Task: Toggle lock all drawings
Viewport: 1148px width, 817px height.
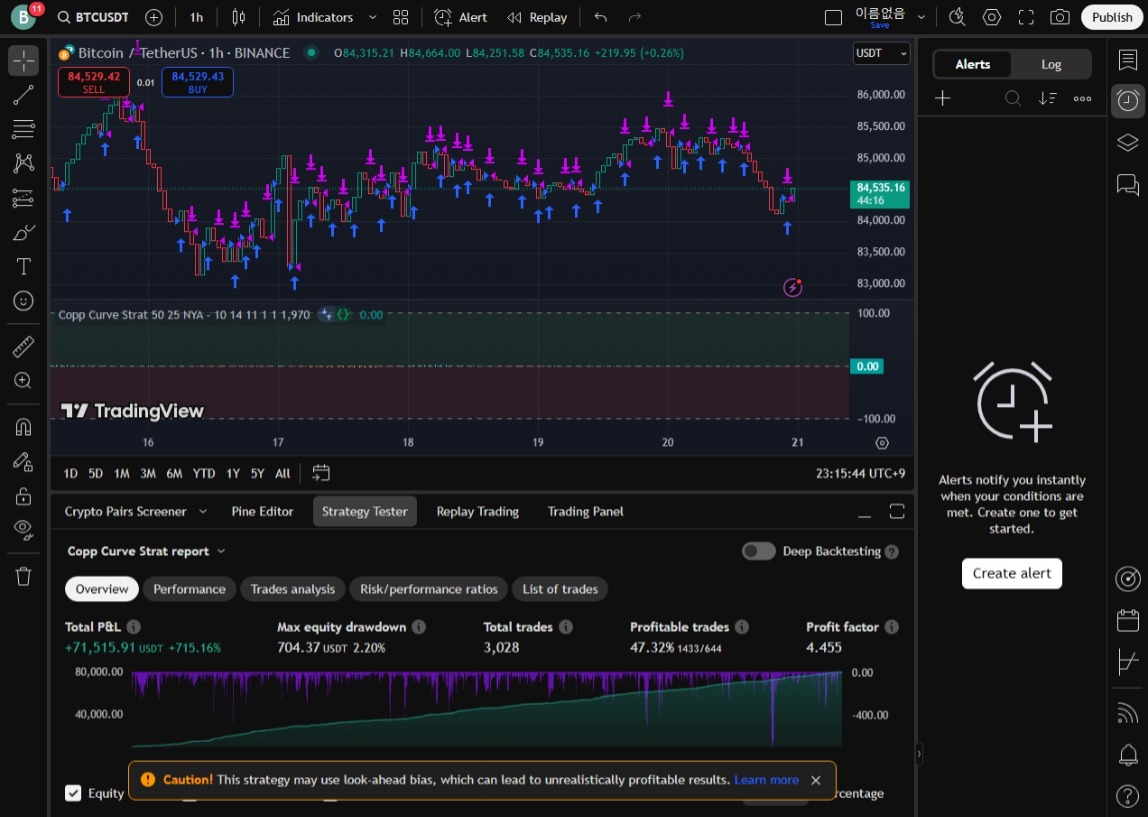Action: pyautogui.click(x=23, y=496)
